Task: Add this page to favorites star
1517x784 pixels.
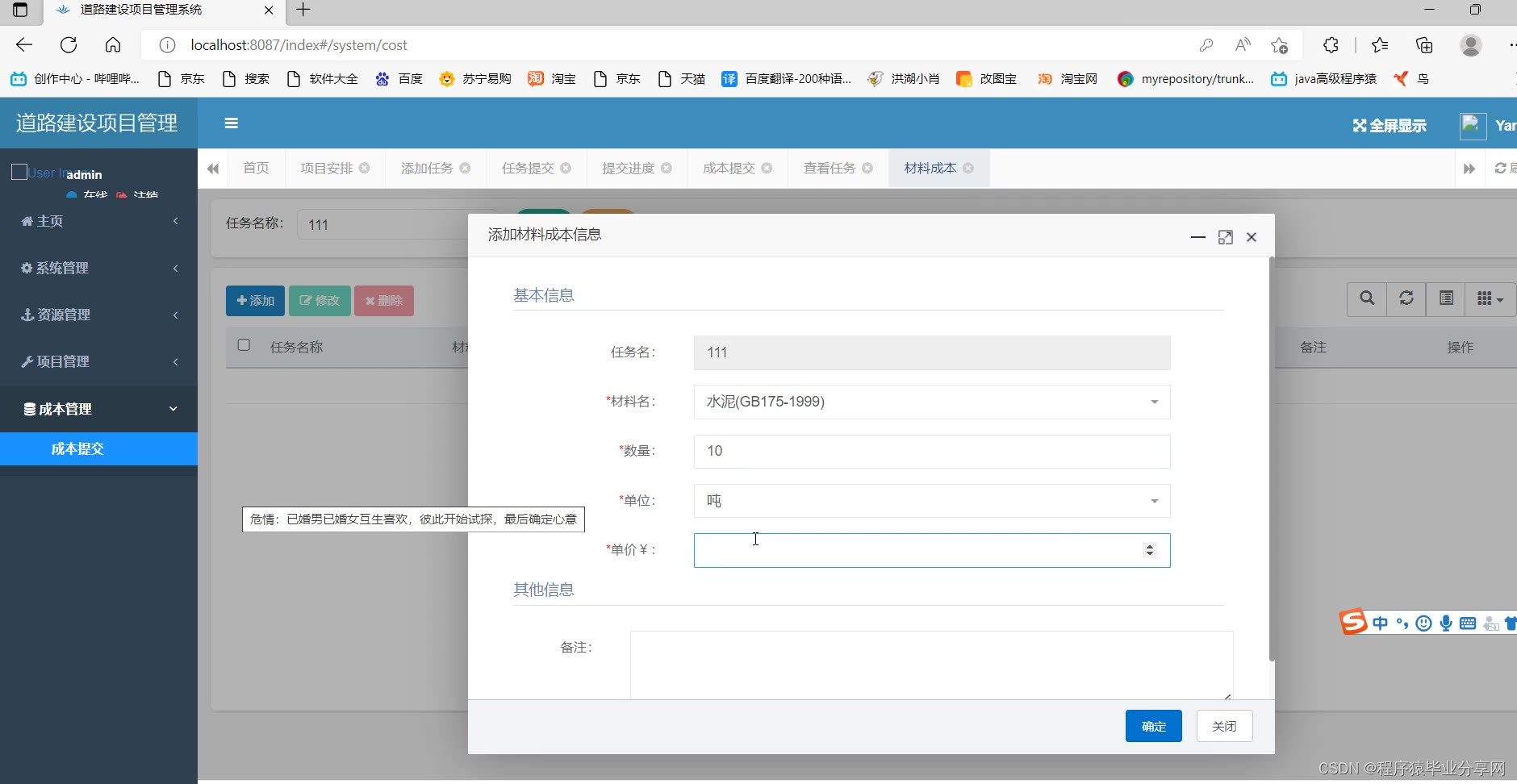Action: pos(1279,45)
